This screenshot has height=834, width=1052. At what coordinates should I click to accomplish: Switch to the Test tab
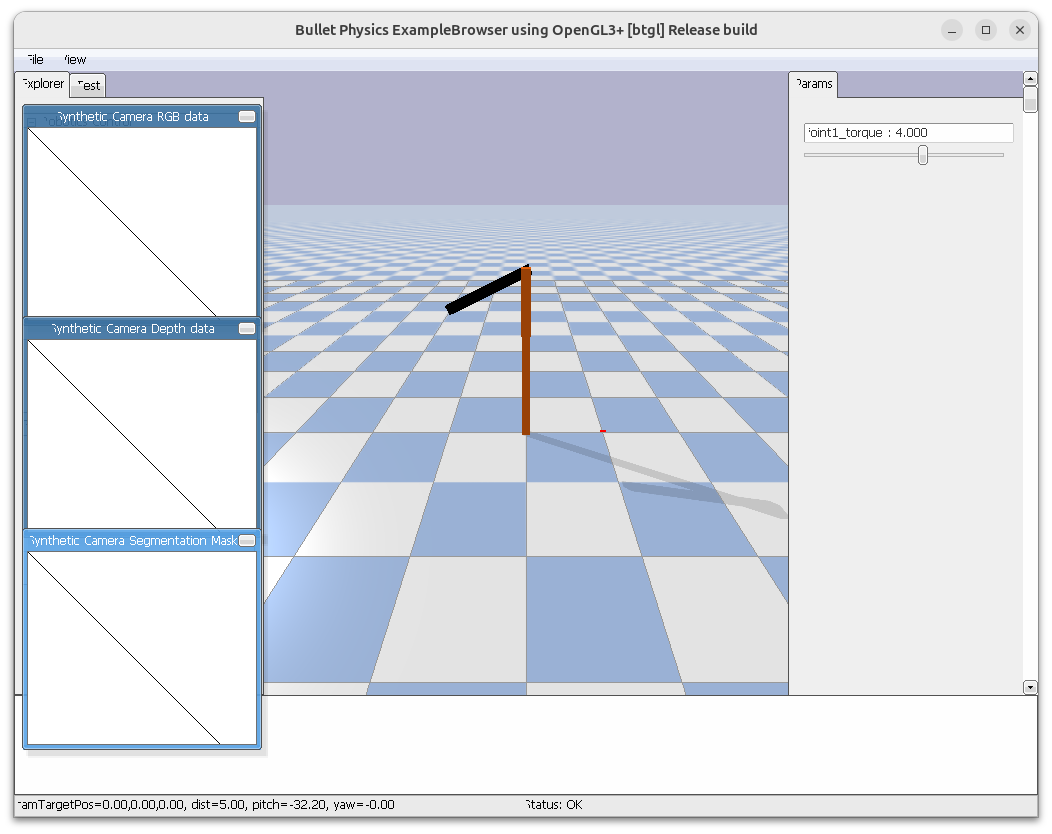pyautogui.click(x=89, y=85)
